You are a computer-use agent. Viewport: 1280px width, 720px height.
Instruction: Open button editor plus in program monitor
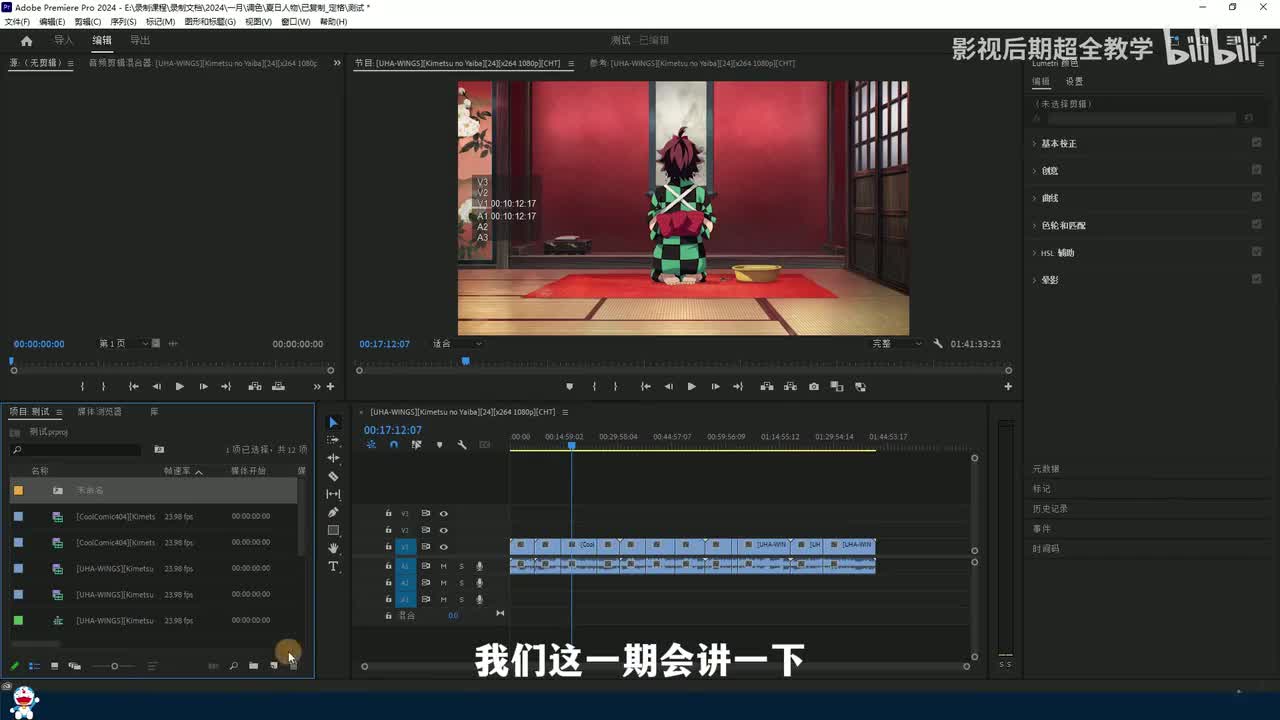(1008, 387)
